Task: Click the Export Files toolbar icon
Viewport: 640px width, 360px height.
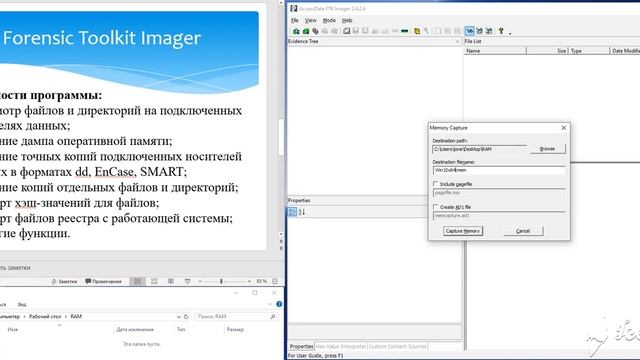Action: click(x=438, y=31)
